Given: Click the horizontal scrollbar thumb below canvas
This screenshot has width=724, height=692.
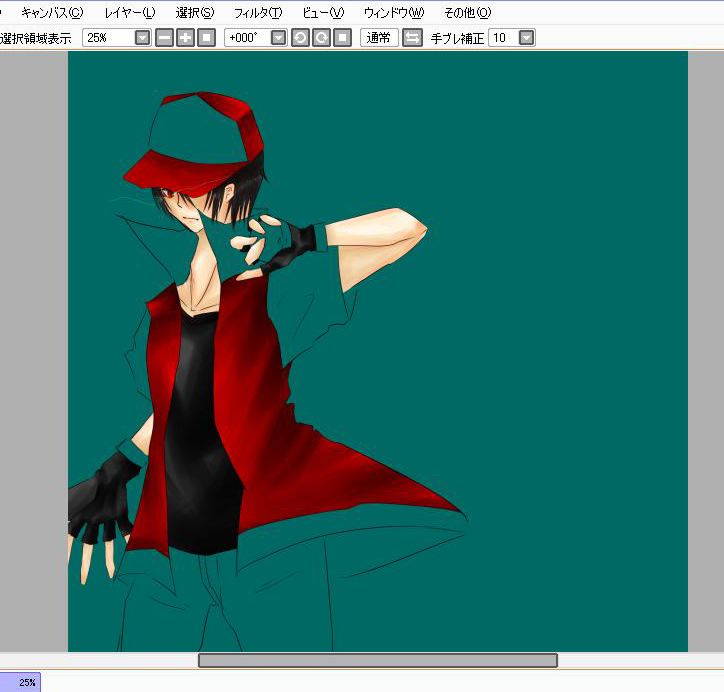Looking at the screenshot, I should tap(377, 660).
